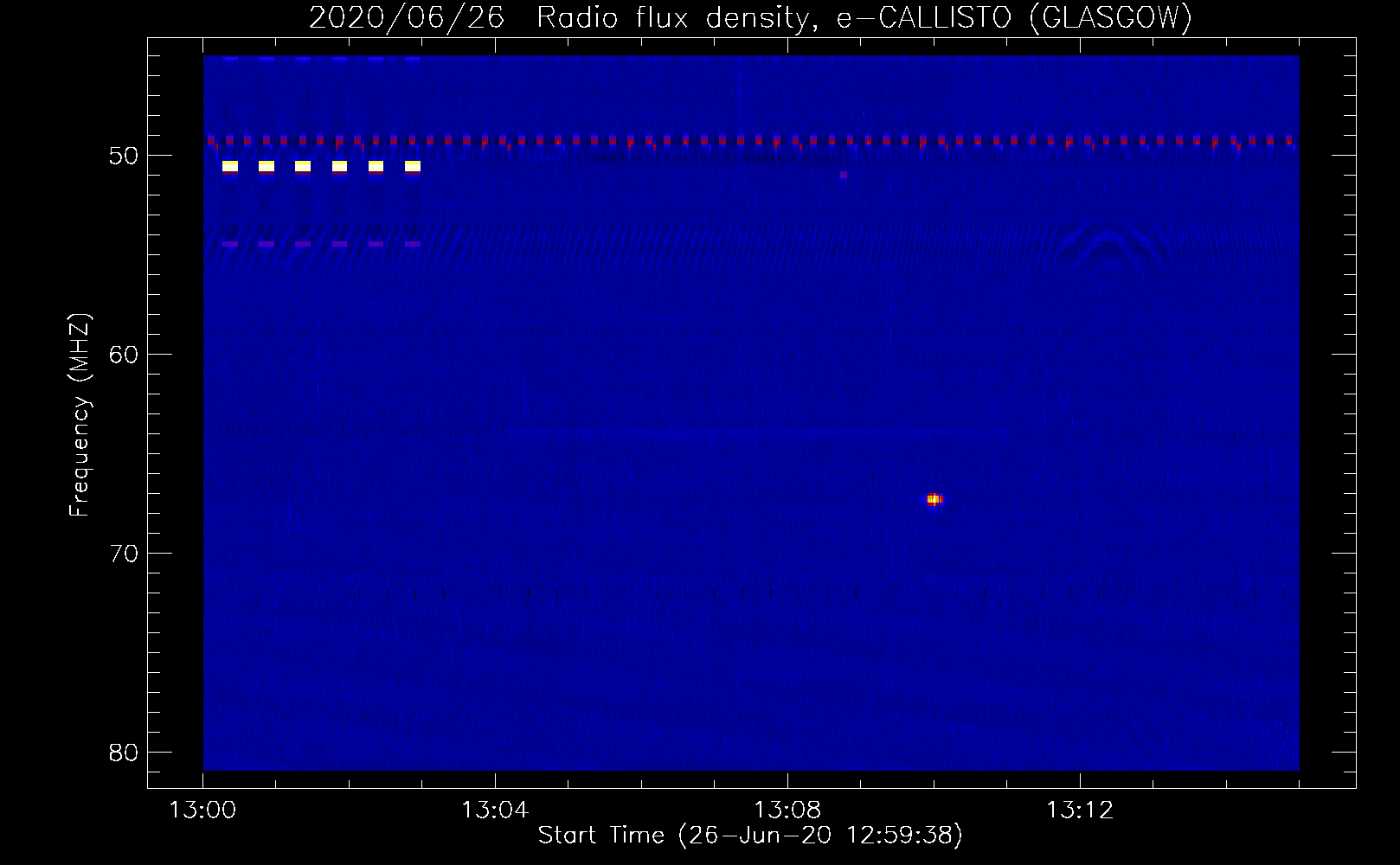Click the 13:08 time axis label

pyautogui.click(x=787, y=811)
